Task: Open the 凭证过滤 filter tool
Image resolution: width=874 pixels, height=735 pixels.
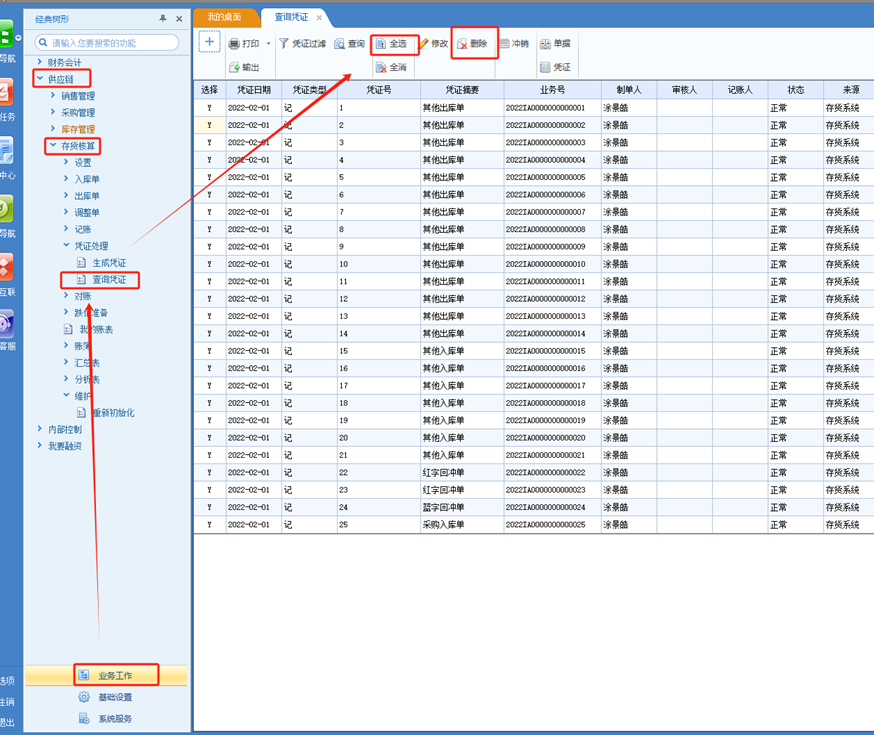Action: 302,43
